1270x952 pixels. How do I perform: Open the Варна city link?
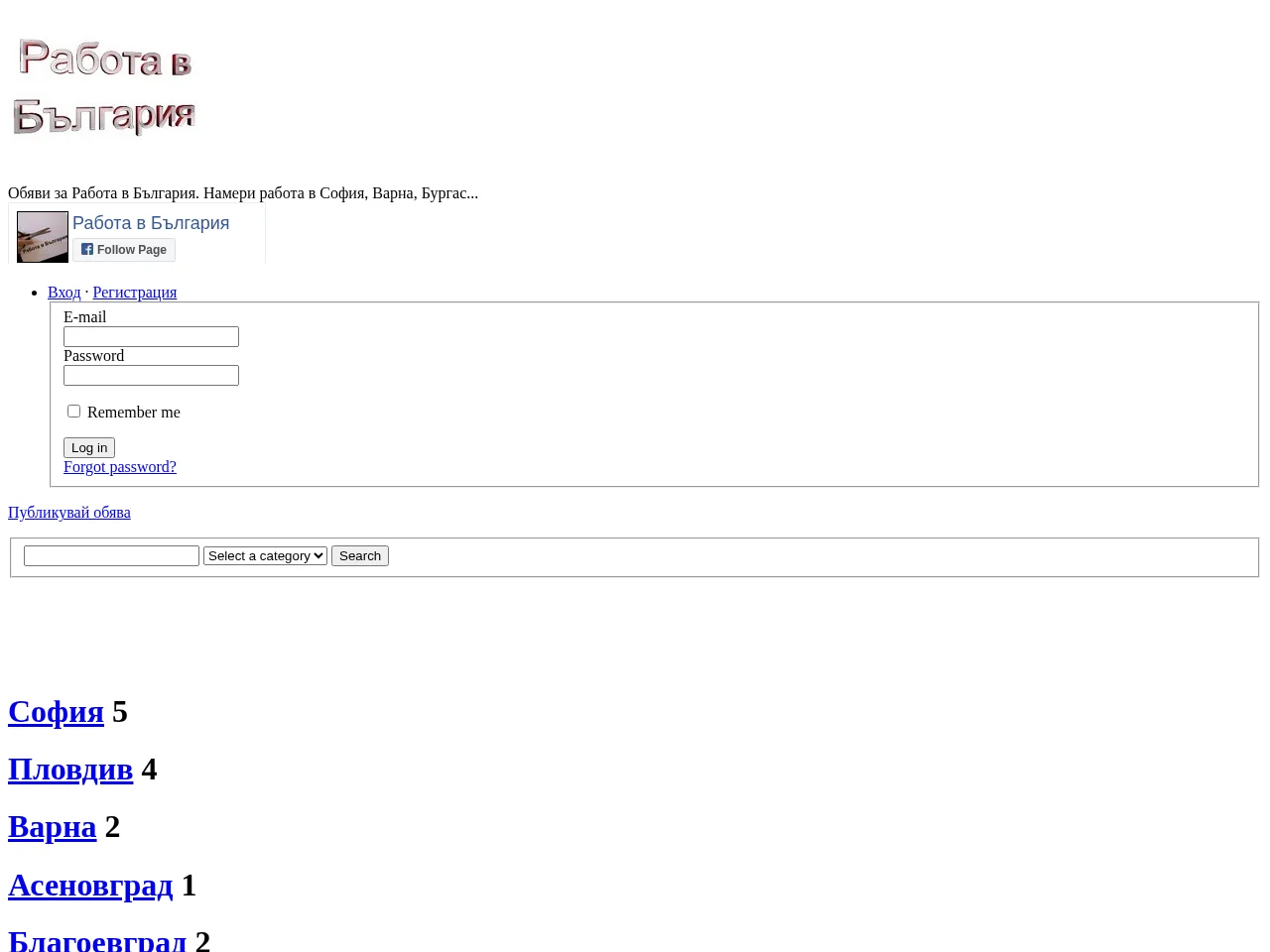(53, 827)
